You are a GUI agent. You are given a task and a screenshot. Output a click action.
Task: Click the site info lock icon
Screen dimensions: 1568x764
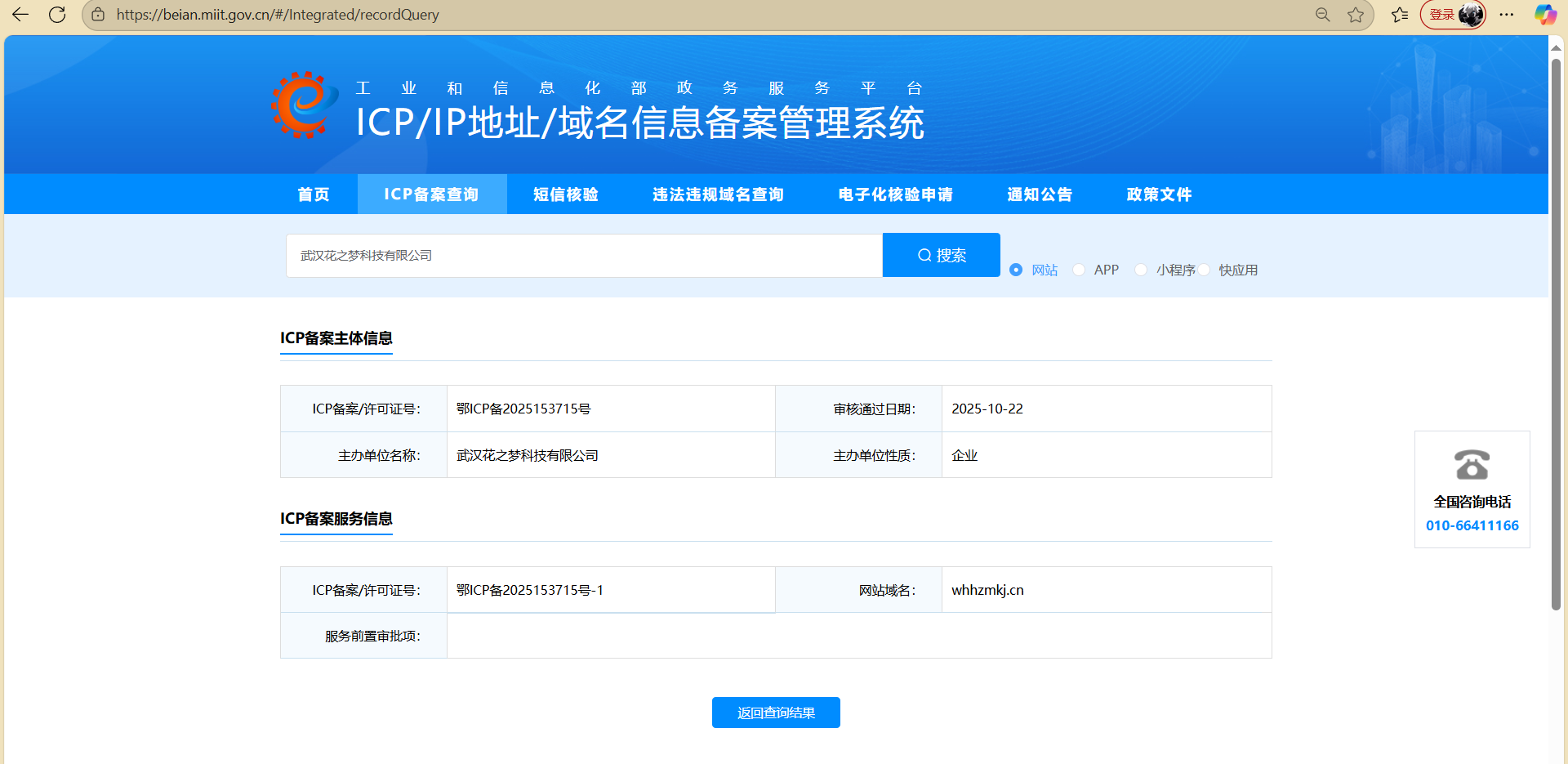(98, 15)
